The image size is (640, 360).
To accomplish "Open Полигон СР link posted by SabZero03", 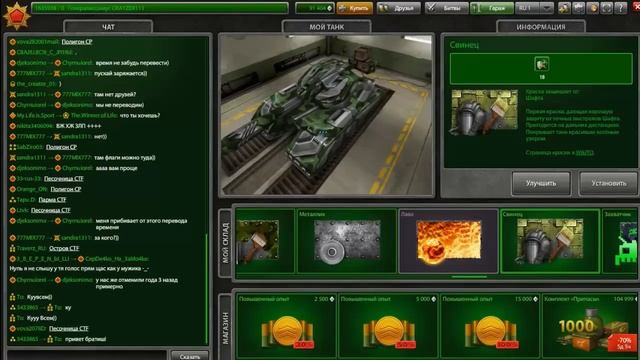I will tap(61, 147).
